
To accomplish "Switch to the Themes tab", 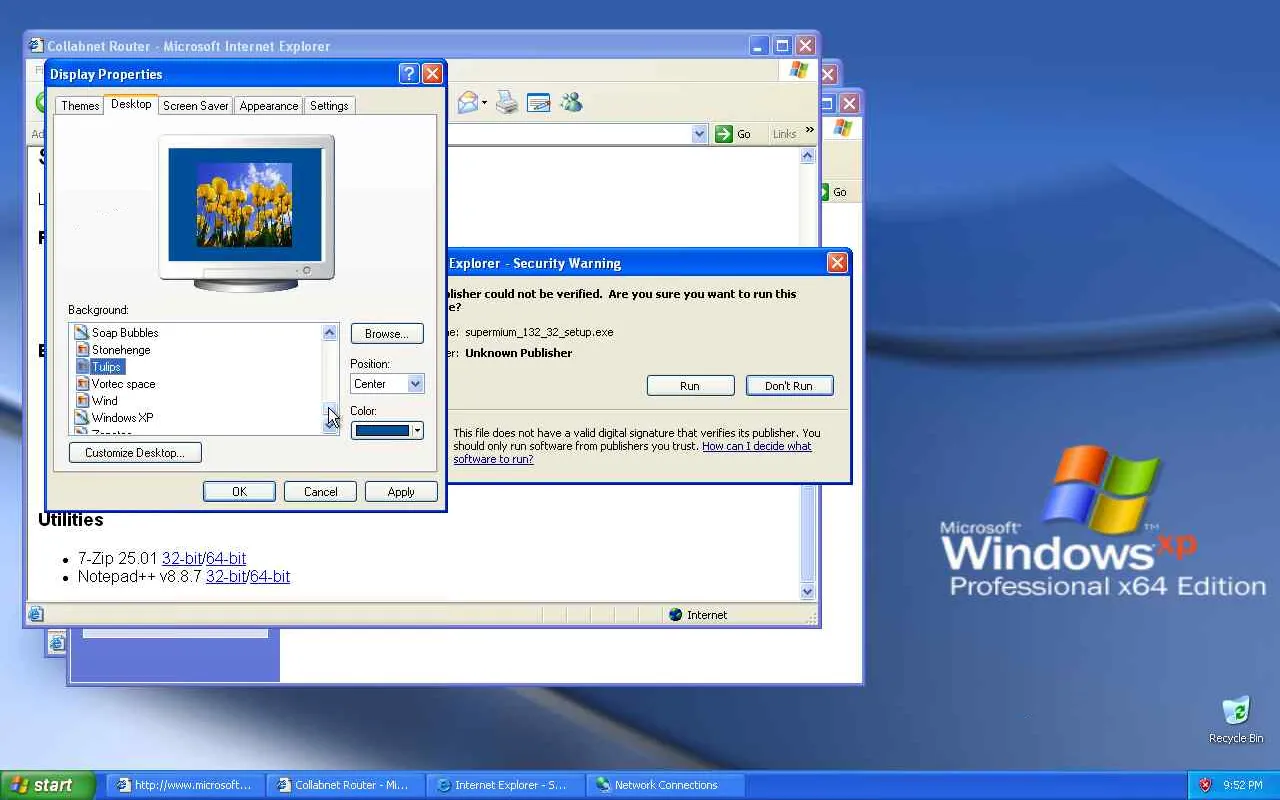I will tap(80, 106).
